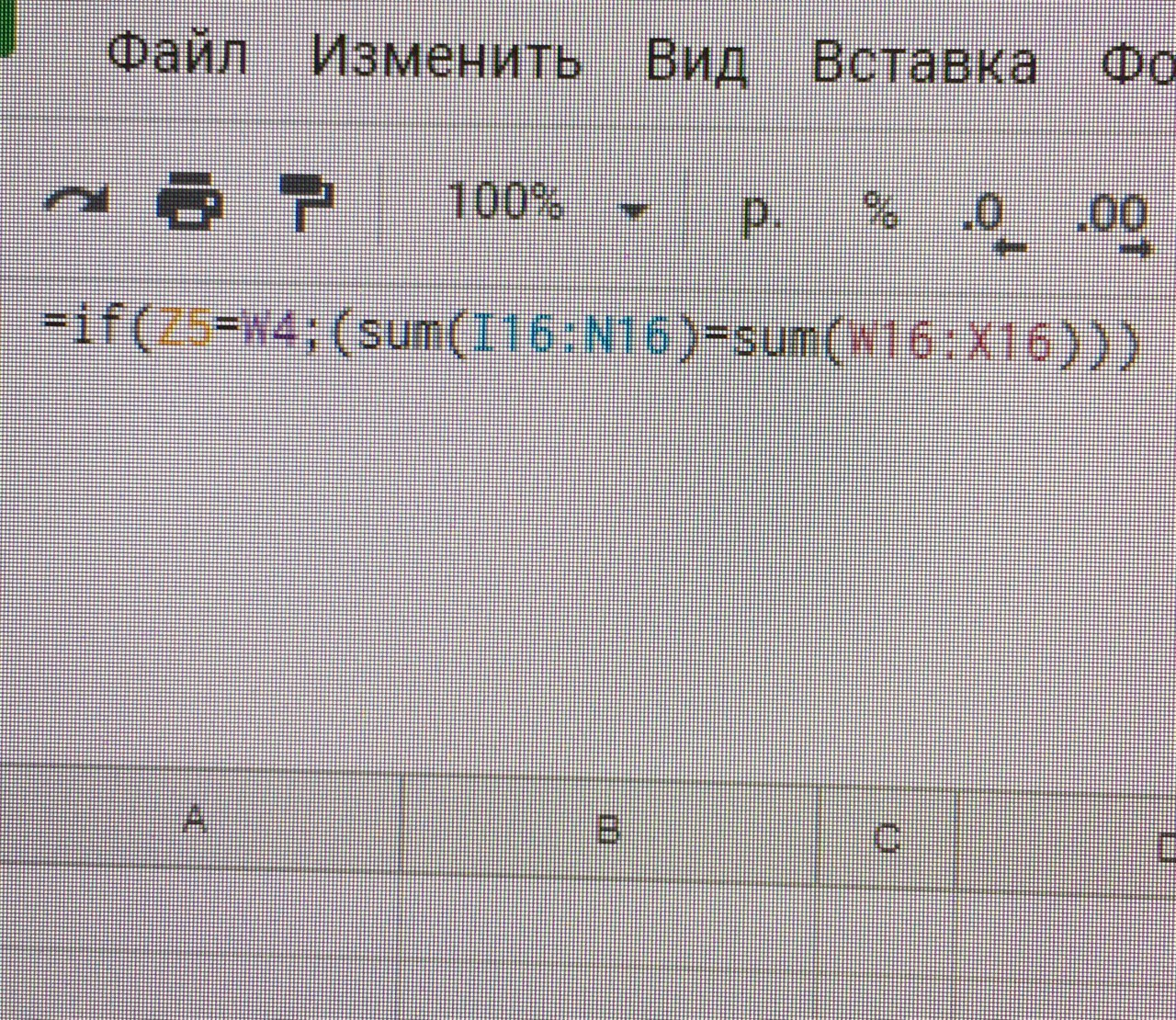Image resolution: width=1176 pixels, height=1020 pixels.
Task: Open the Изменить menu
Action: 446,58
